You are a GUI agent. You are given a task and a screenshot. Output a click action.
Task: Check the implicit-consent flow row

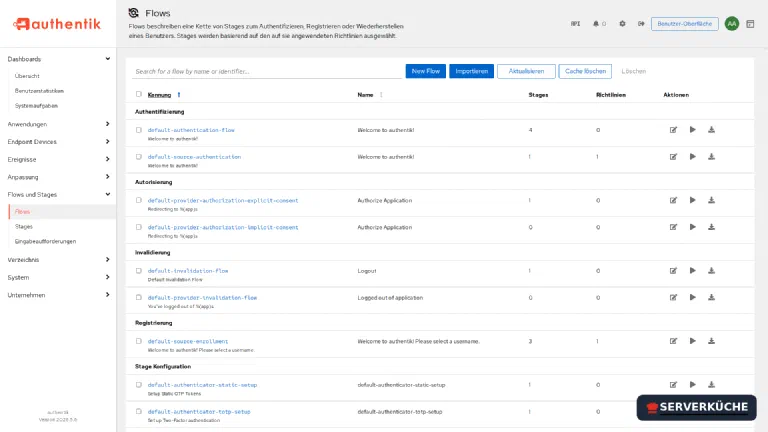tap(139, 227)
